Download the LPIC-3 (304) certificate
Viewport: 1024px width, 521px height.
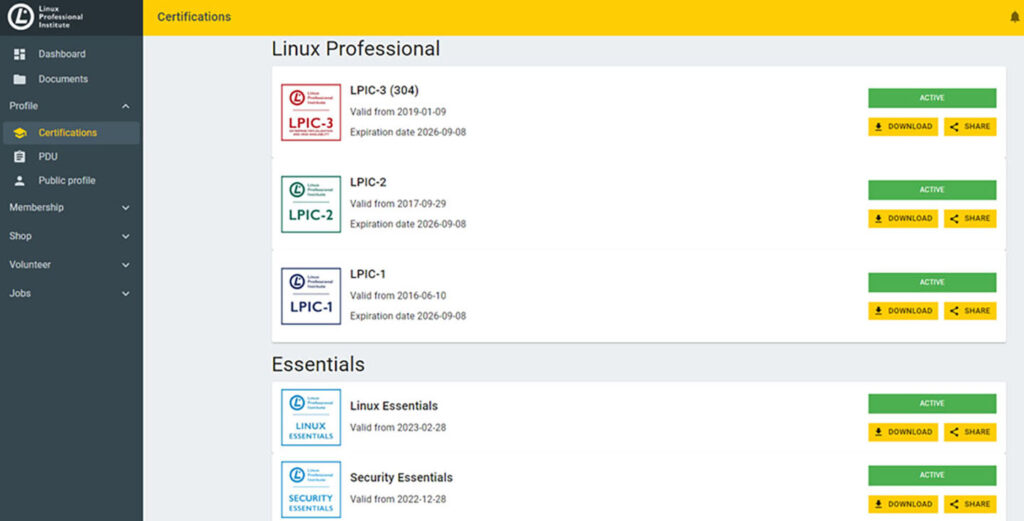coord(902,127)
